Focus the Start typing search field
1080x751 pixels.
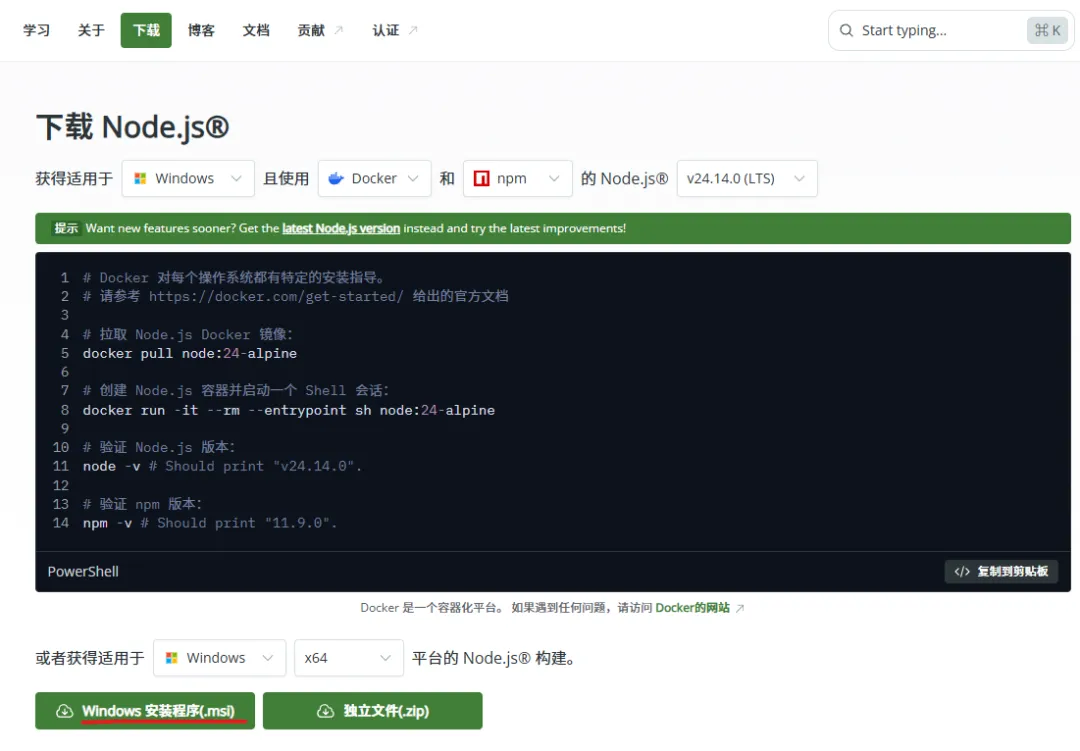(951, 30)
